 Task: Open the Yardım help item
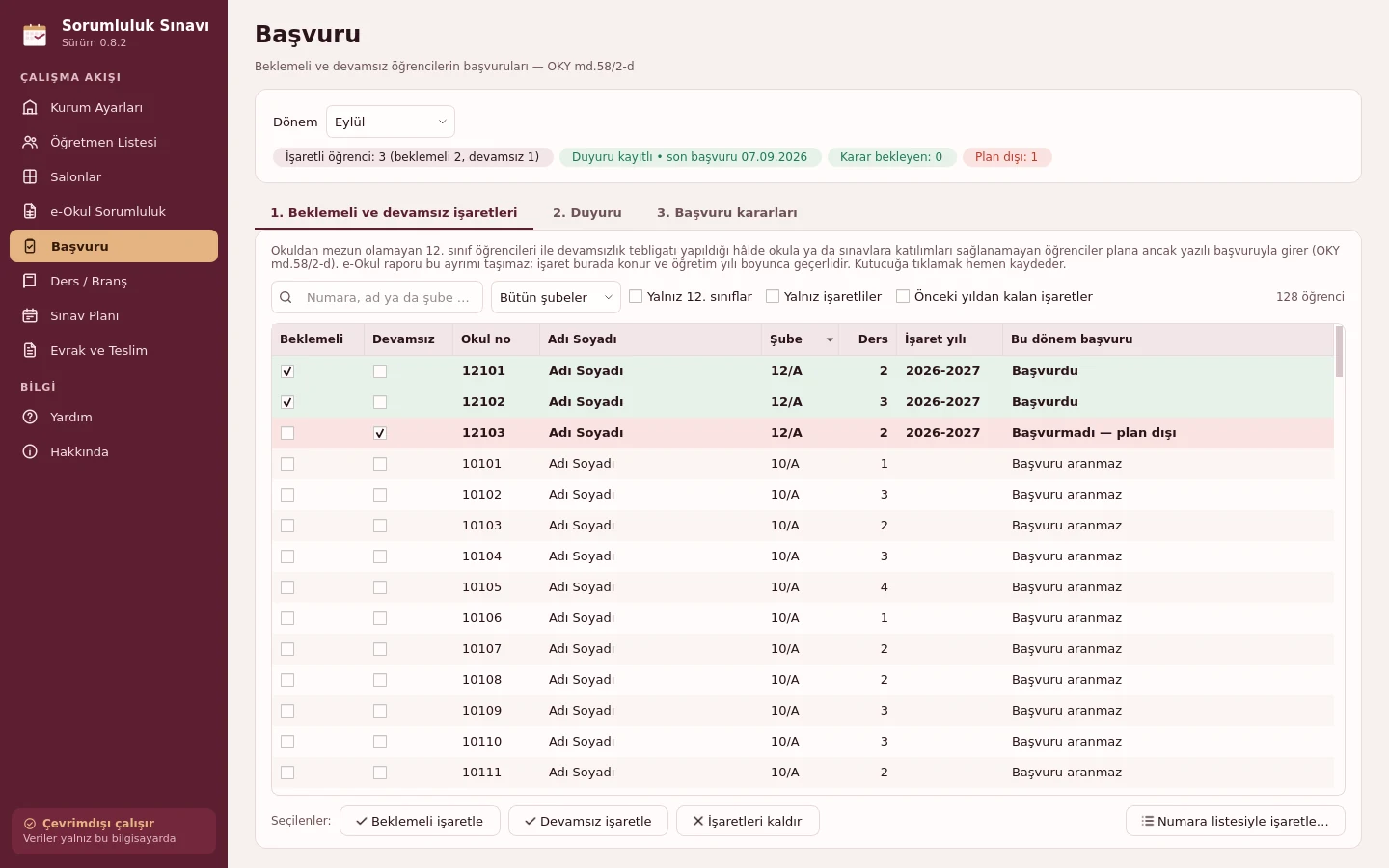click(x=114, y=417)
